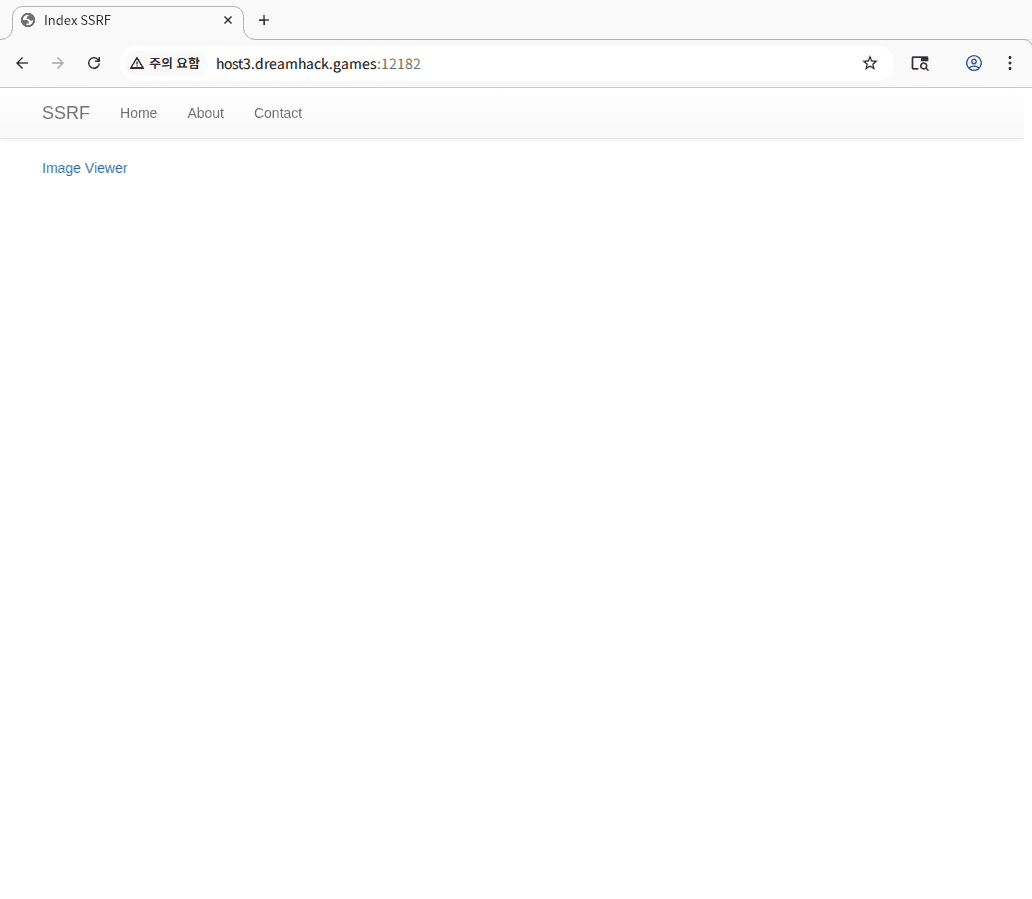This screenshot has height=899, width=1032.
Task: Click the port number 12182 in URL
Action: (x=401, y=64)
